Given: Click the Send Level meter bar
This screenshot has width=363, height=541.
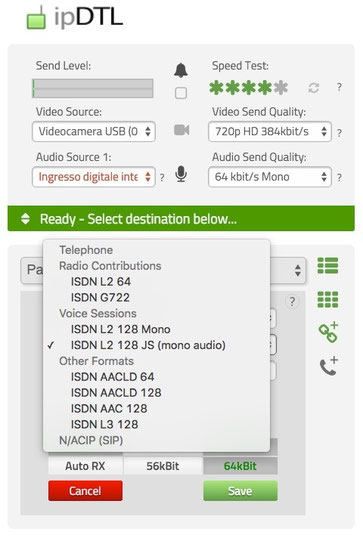Looking at the screenshot, I should pos(93,88).
